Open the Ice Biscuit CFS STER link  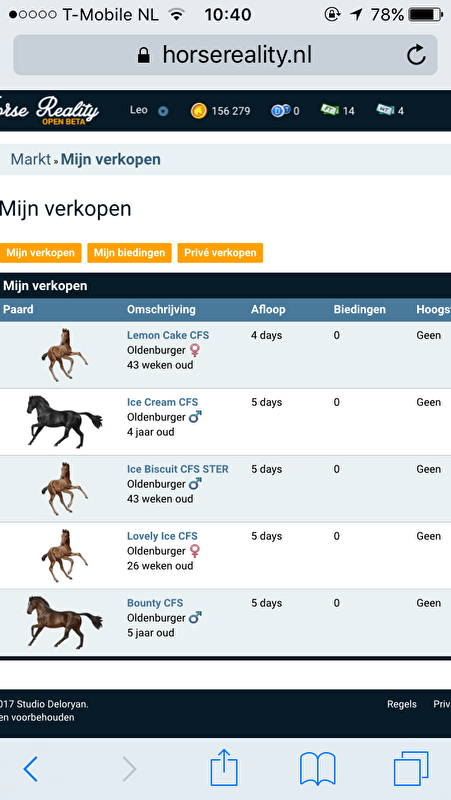[x=178, y=469]
